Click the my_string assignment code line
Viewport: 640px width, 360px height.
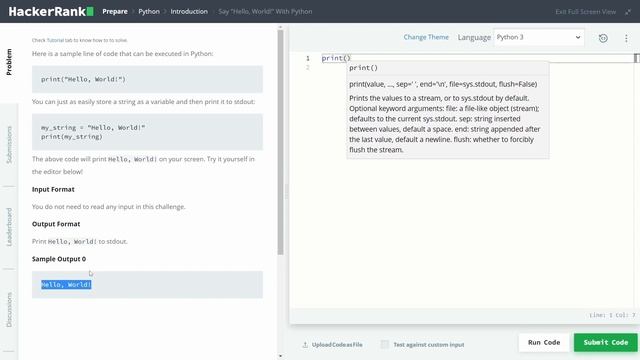pyautogui.click(x=93, y=127)
